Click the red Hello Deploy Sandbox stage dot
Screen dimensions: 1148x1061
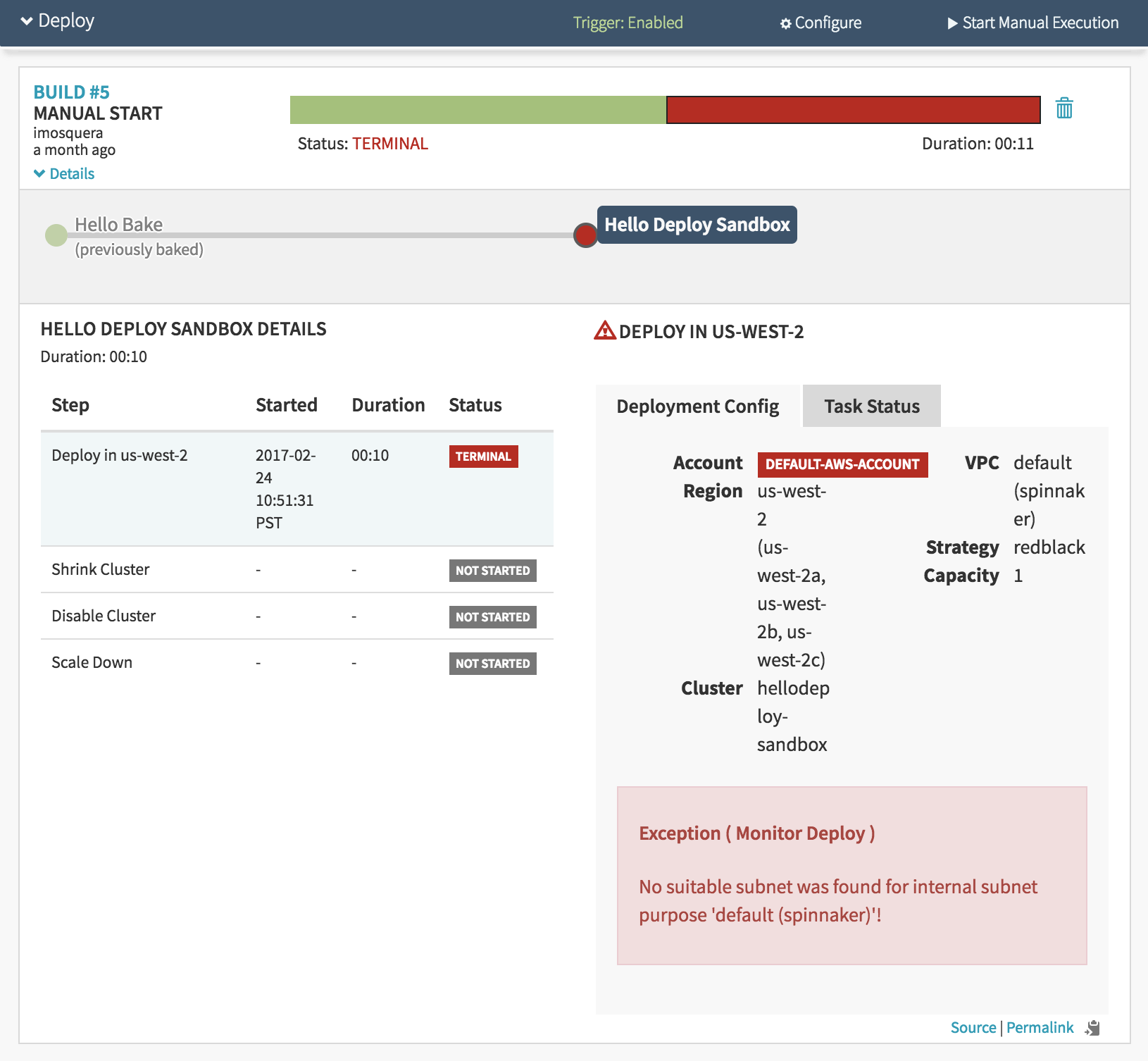click(x=585, y=235)
